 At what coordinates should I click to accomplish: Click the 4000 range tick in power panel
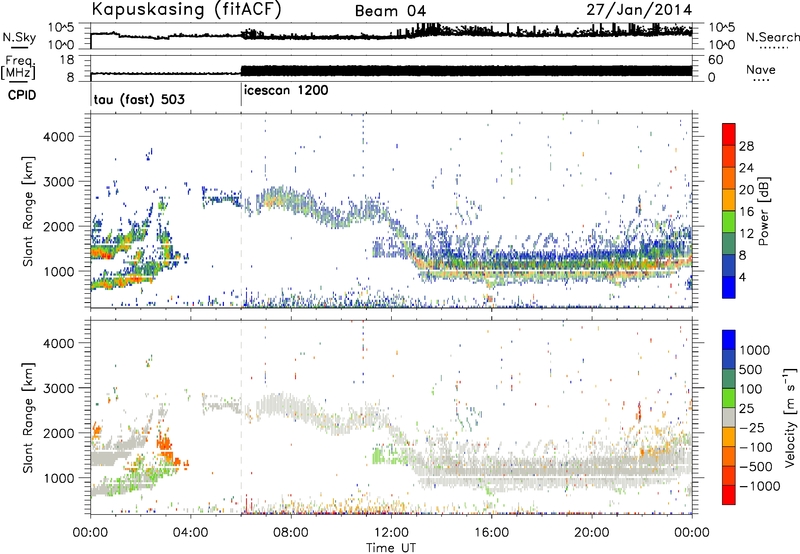(x=58, y=137)
